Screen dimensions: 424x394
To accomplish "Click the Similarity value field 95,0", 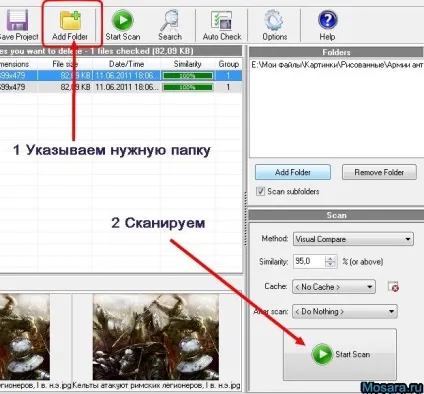I will pos(309,261).
